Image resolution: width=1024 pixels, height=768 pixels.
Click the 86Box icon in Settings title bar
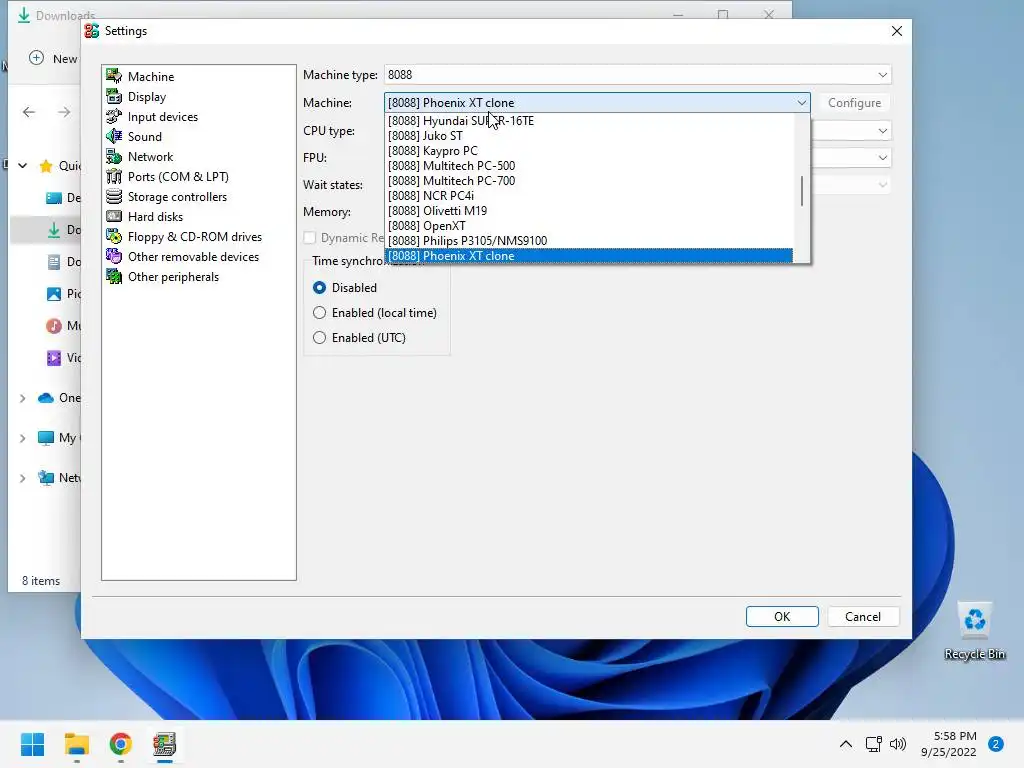point(92,31)
